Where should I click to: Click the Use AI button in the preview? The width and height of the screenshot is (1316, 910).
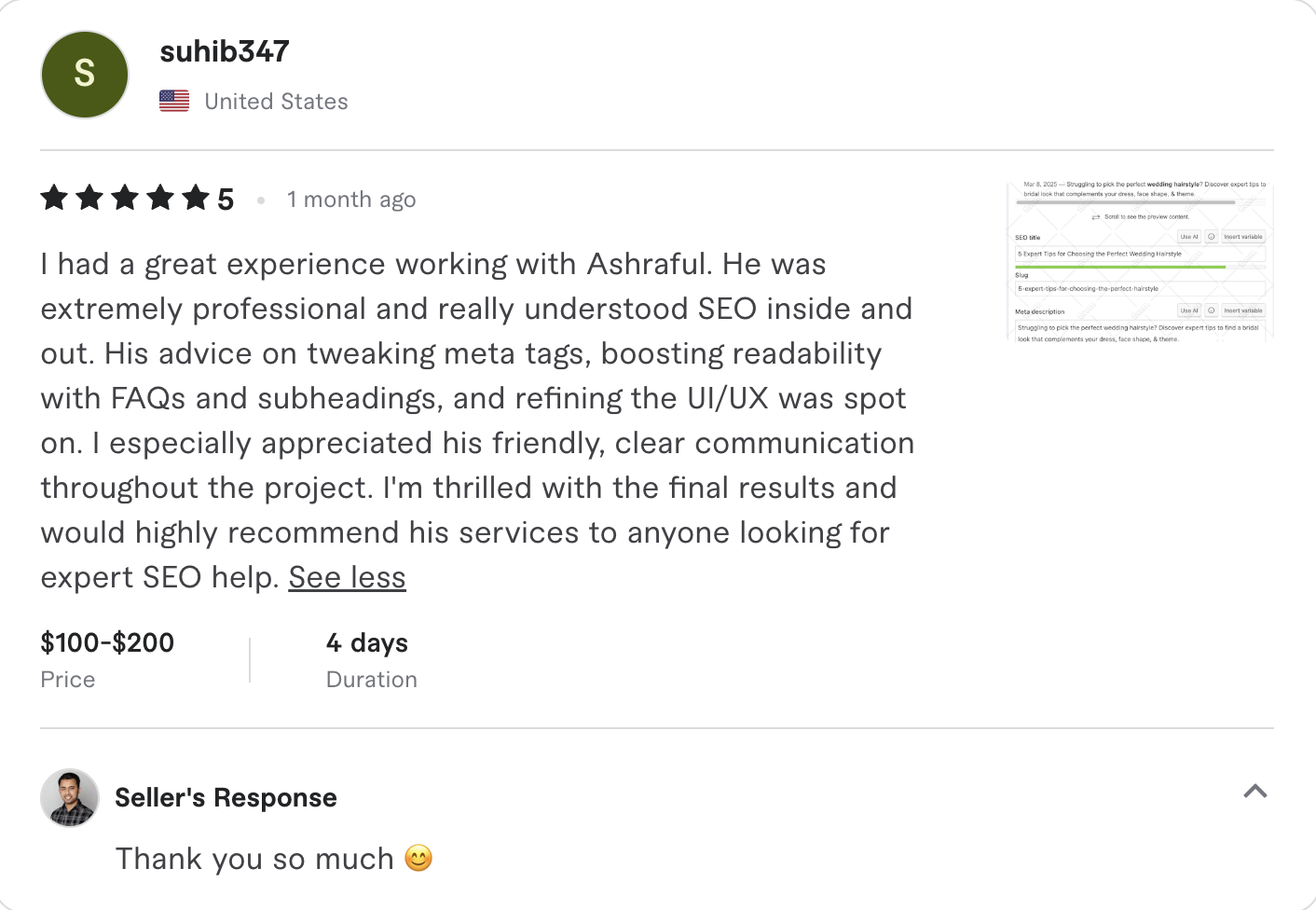tap(1189, 237)
